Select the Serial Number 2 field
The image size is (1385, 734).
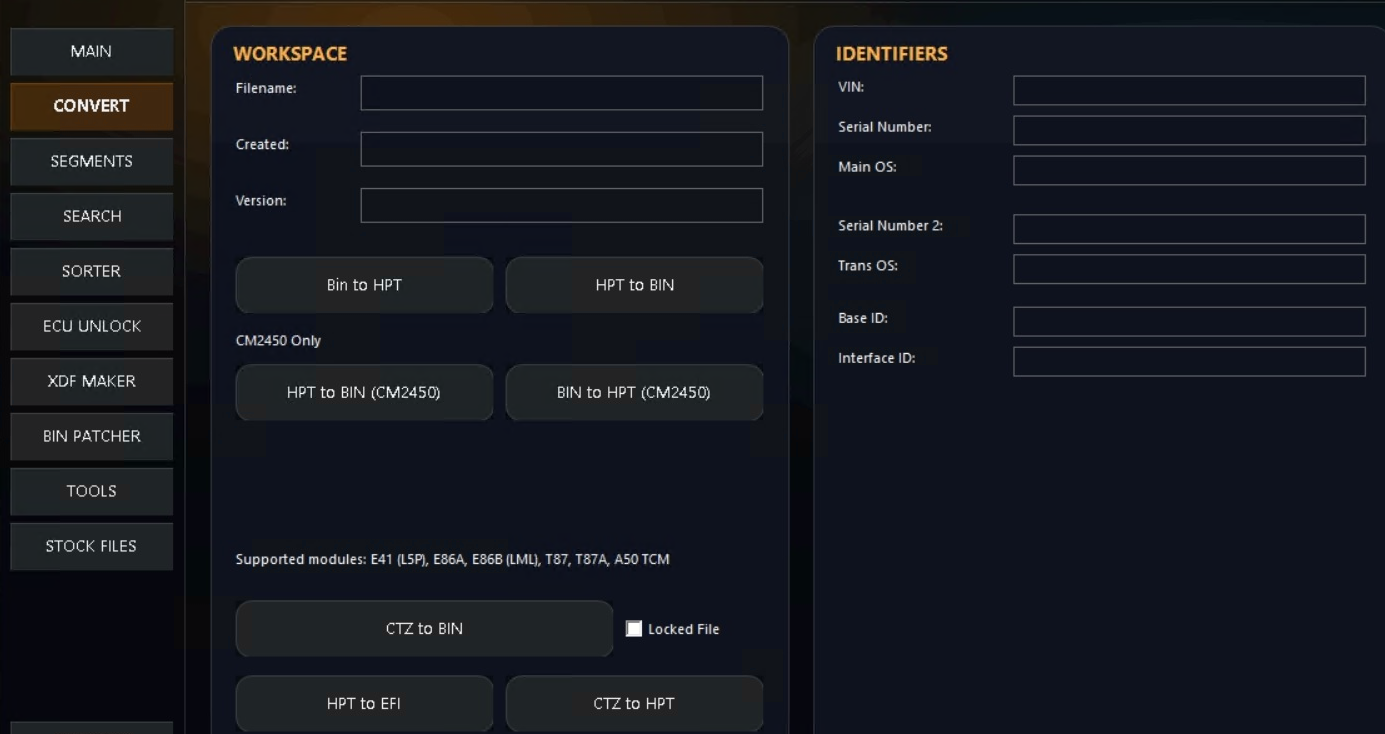[1189, 229]
